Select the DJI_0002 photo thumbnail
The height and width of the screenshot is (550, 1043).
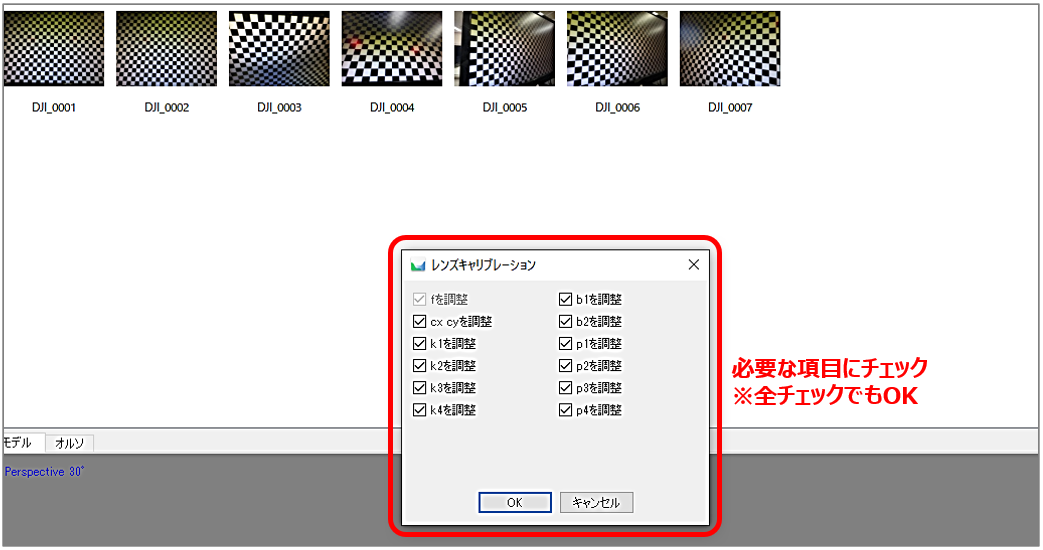coord(166,49)
